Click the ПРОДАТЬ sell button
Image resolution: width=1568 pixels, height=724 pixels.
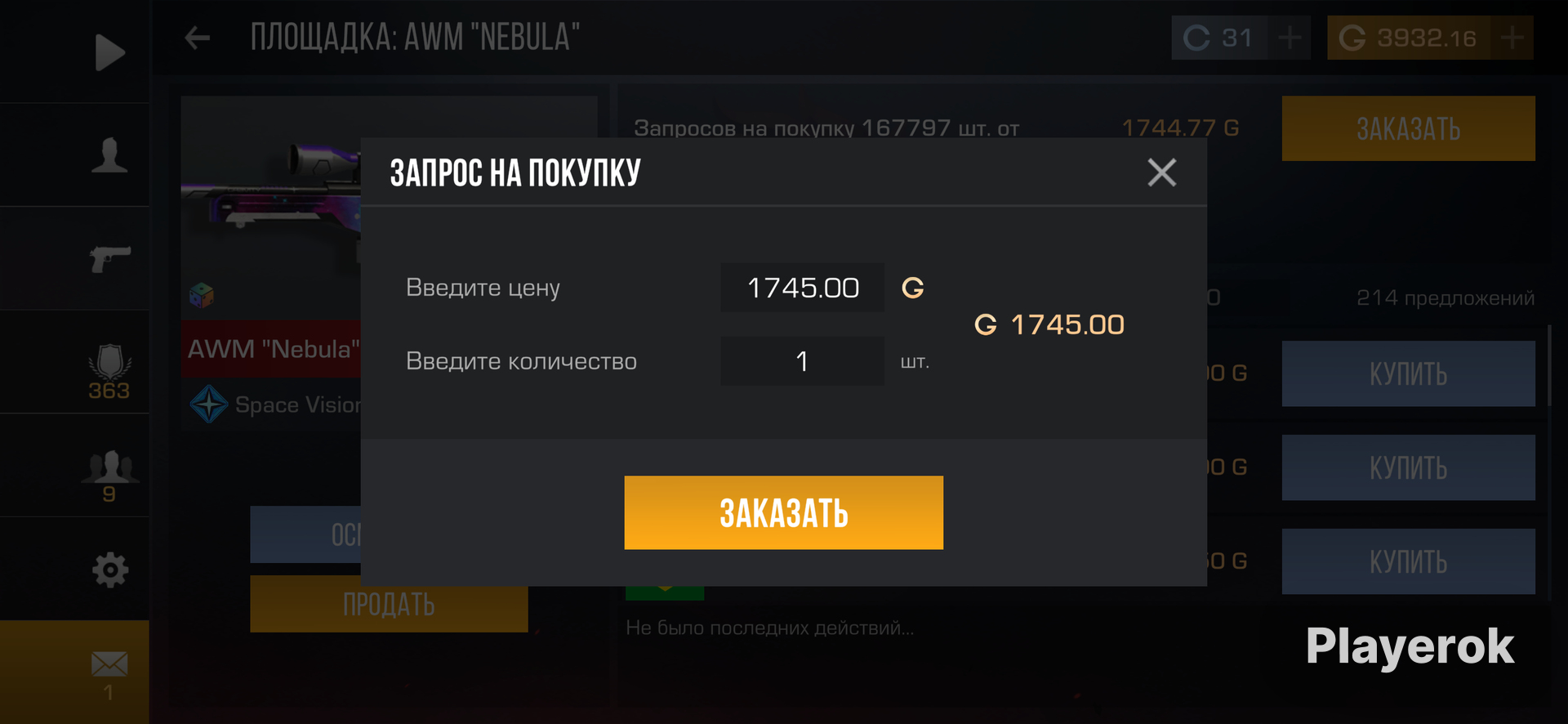click(389, 604)
